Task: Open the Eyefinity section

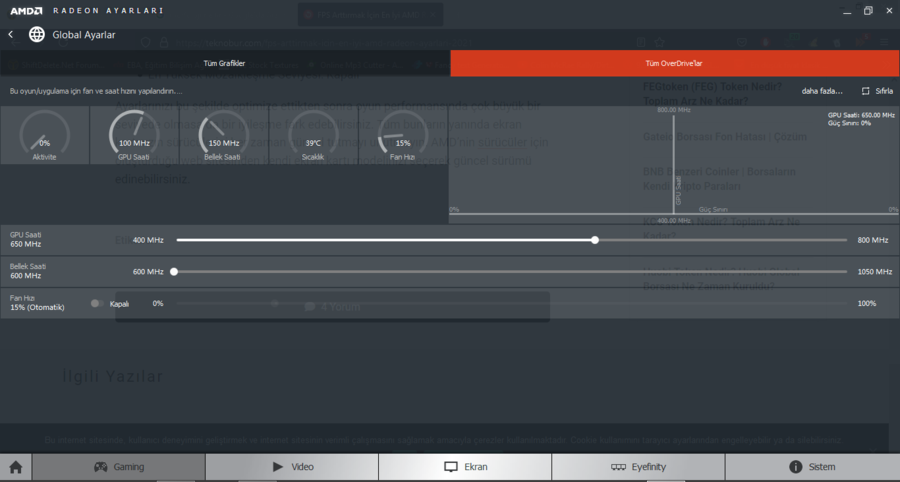Action: [638, 467]
